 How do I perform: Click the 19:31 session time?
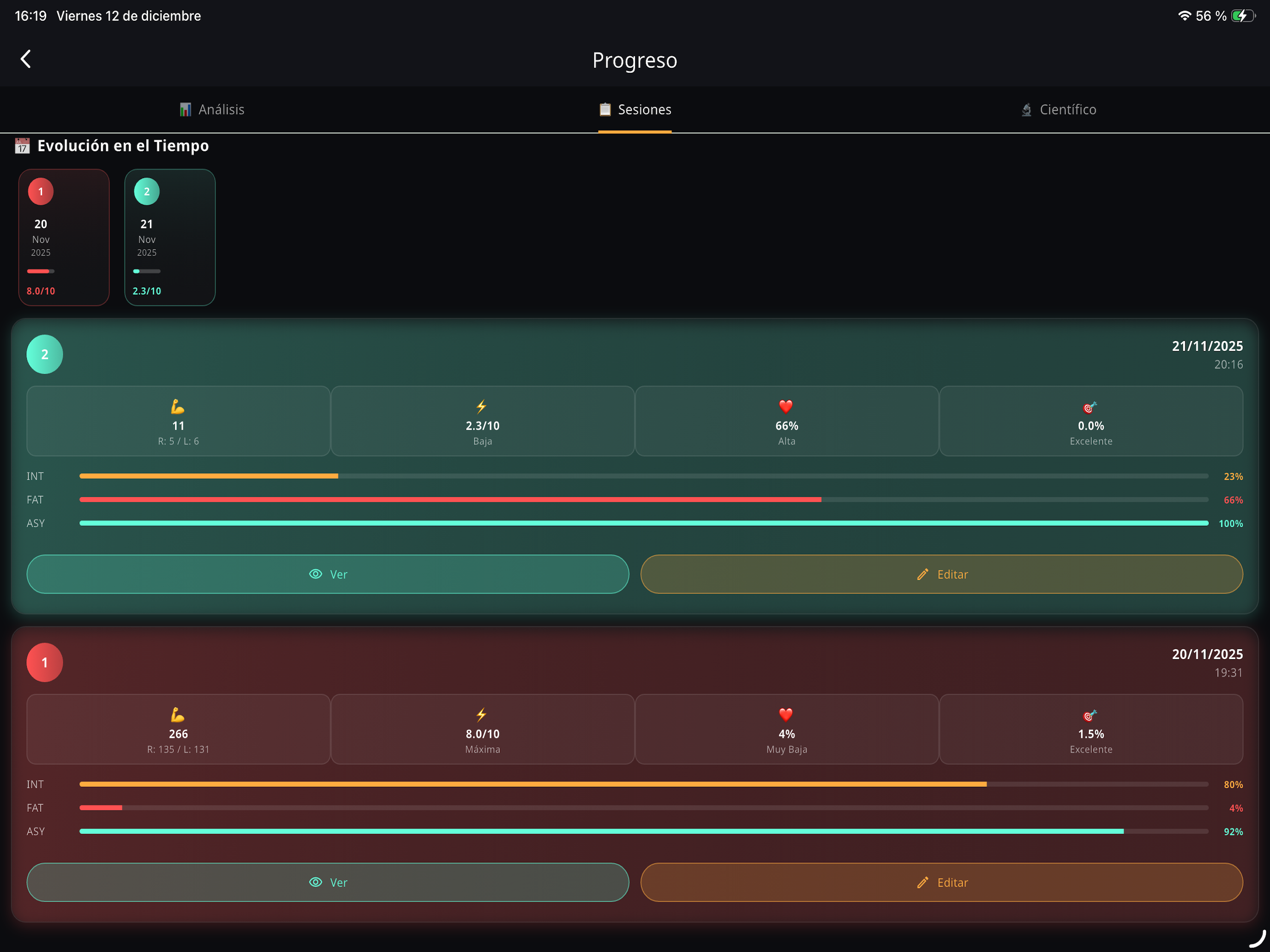click(1228, 673)
